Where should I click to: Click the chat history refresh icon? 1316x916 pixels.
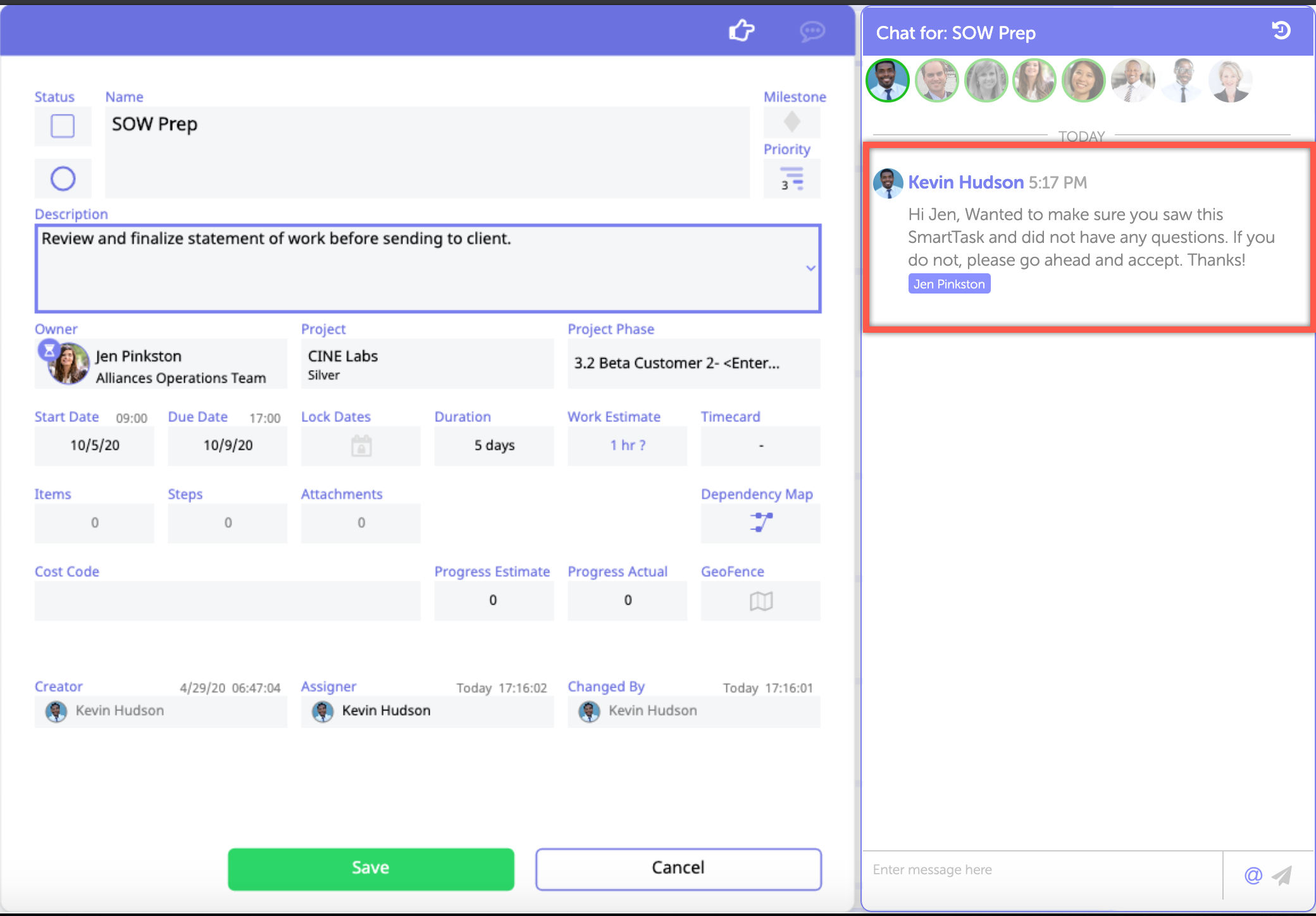click(1281, 30)
